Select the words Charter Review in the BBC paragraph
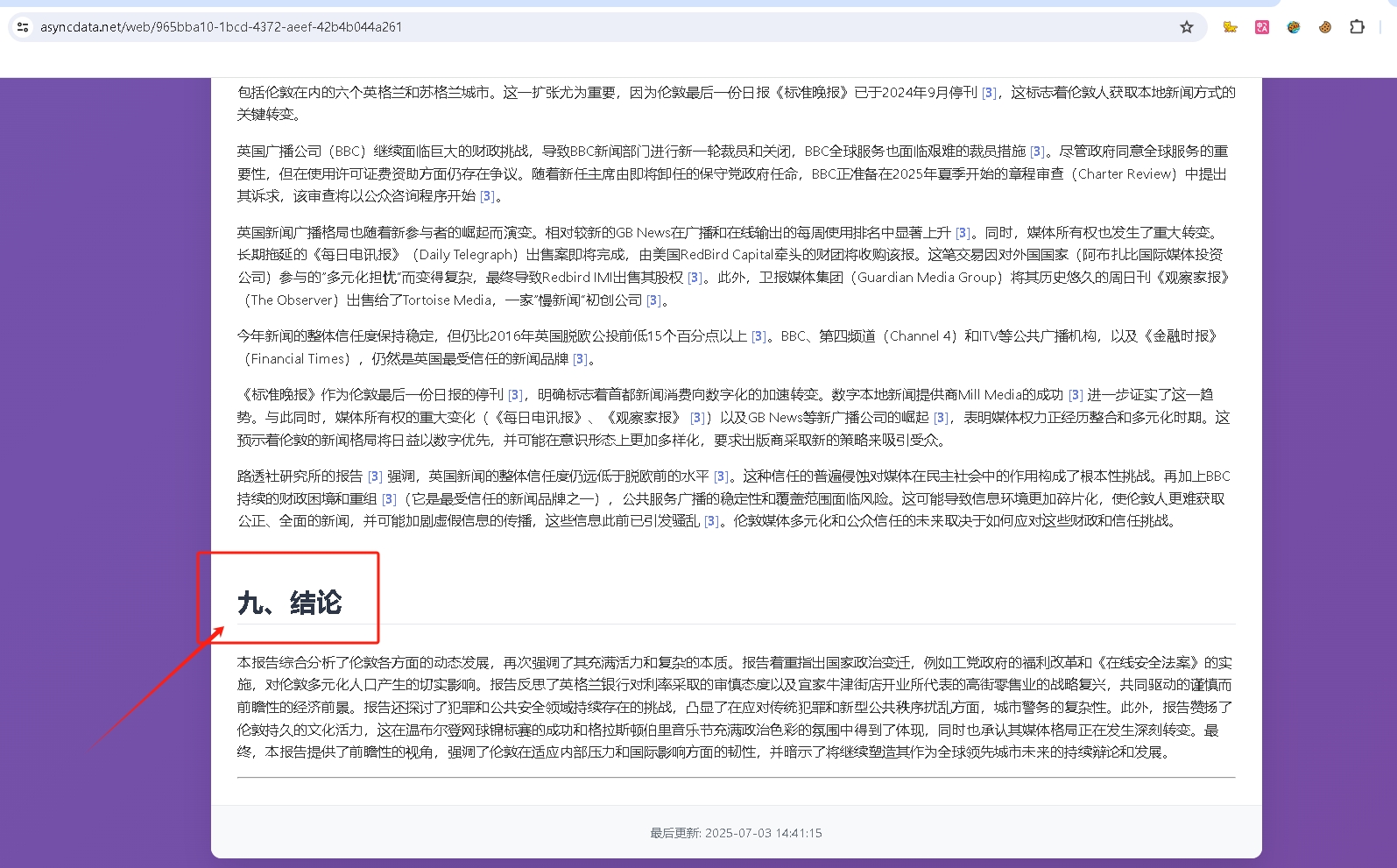 pyautogui.click(x=1125, y=174)
